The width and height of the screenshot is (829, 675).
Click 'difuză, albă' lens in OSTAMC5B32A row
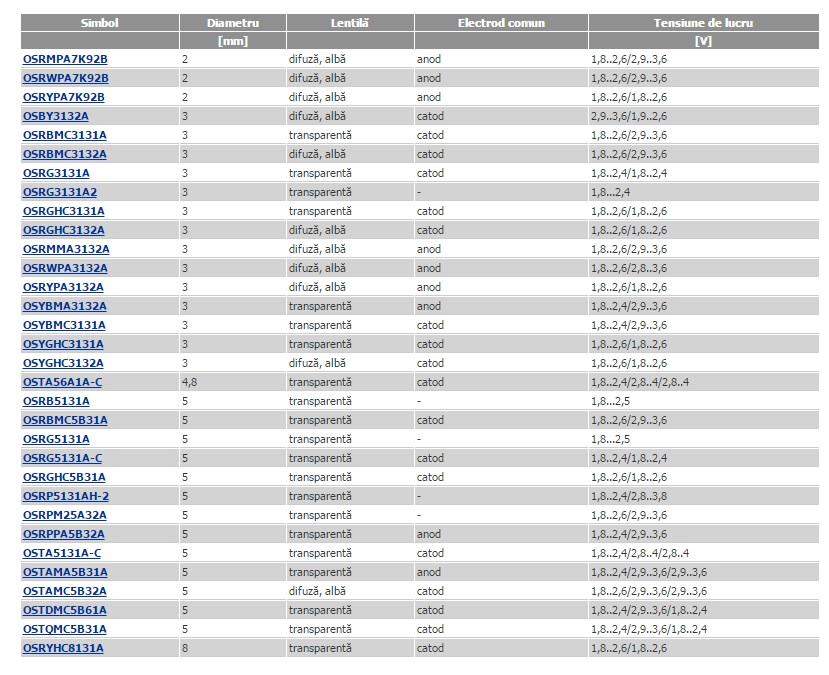[x=317, y=591]
